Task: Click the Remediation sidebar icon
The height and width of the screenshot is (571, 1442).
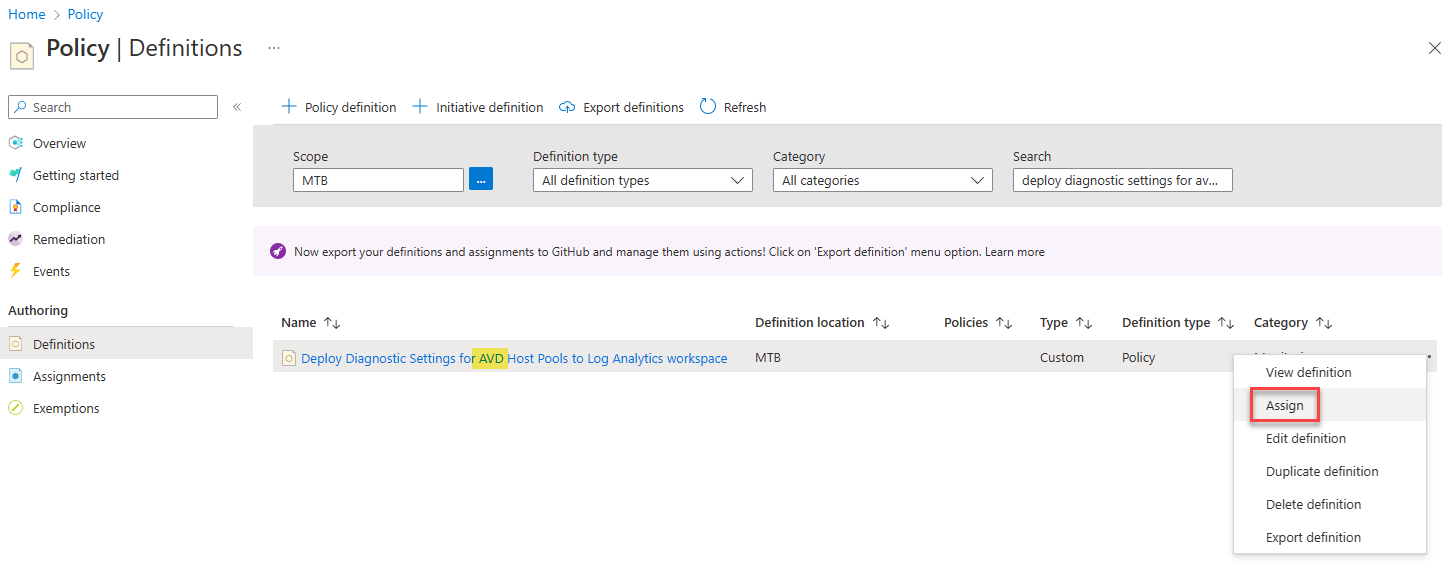Action: click(x=15, y=239)
